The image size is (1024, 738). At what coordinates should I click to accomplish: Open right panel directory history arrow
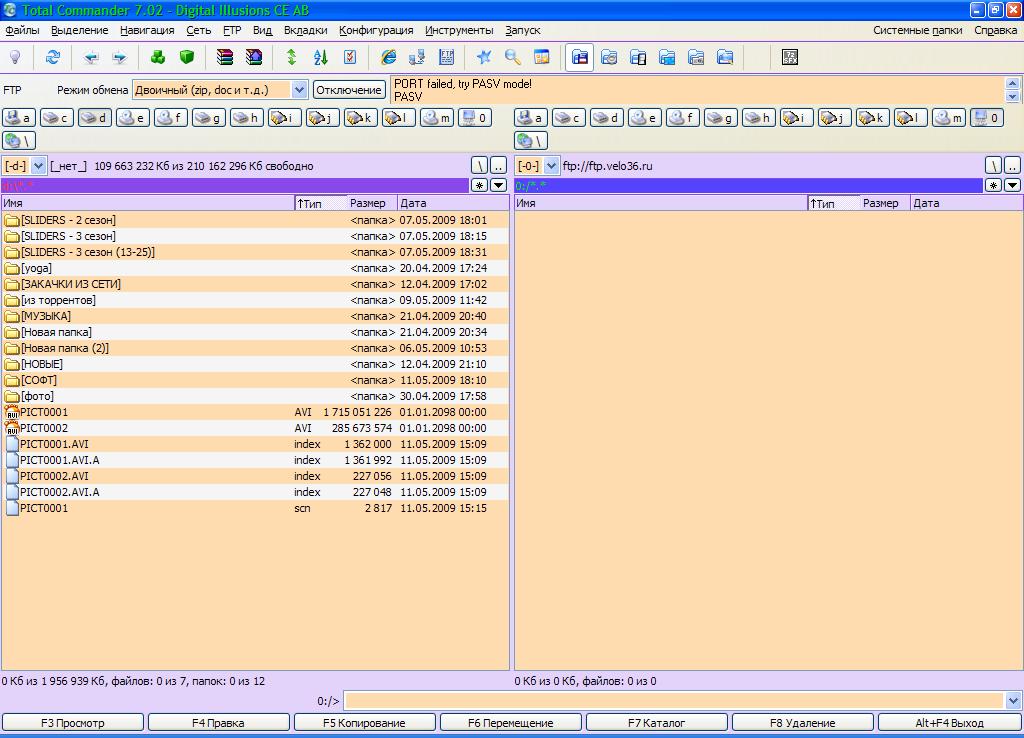click(x=1012, y=185)
